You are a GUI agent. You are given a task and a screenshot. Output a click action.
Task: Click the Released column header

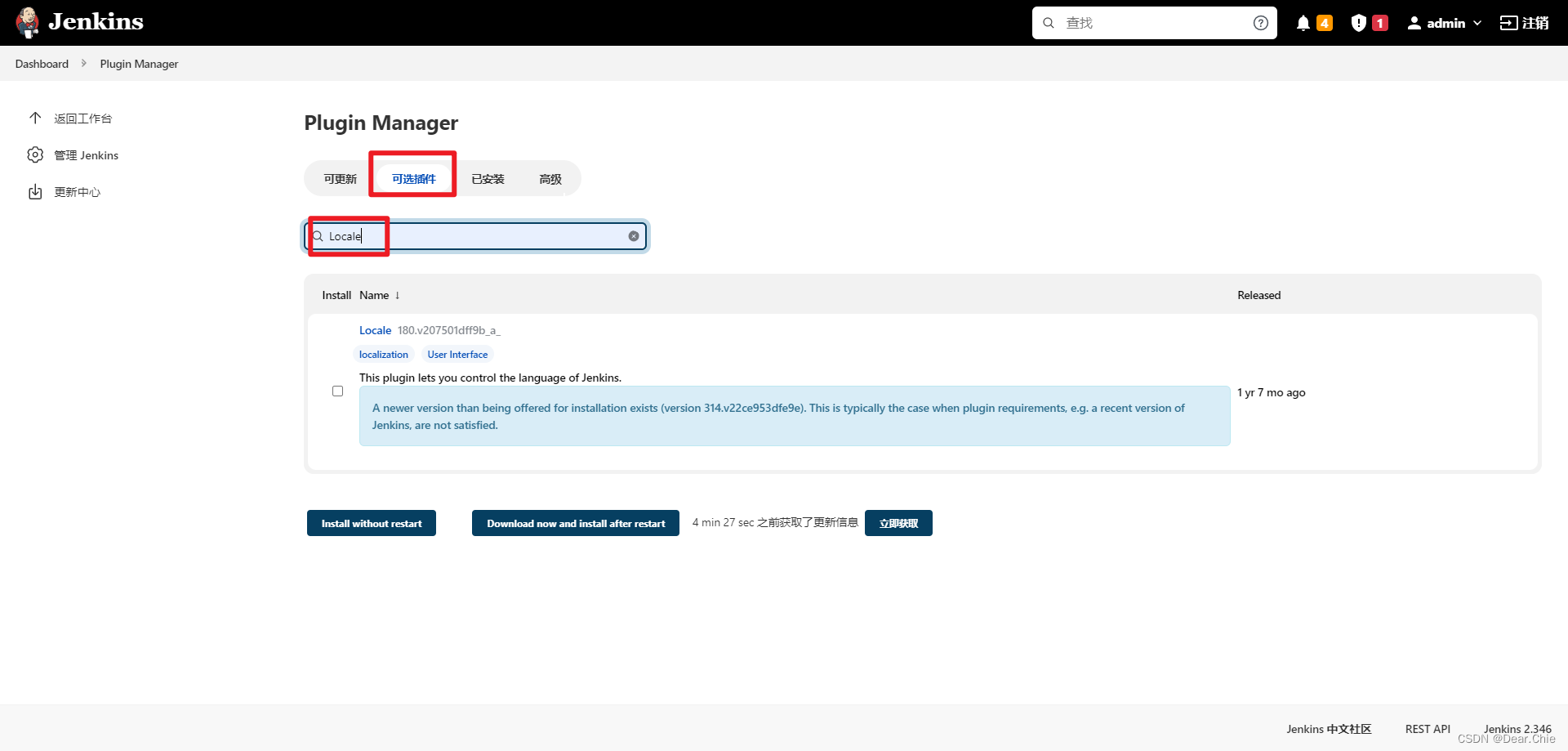(1258, 295)
